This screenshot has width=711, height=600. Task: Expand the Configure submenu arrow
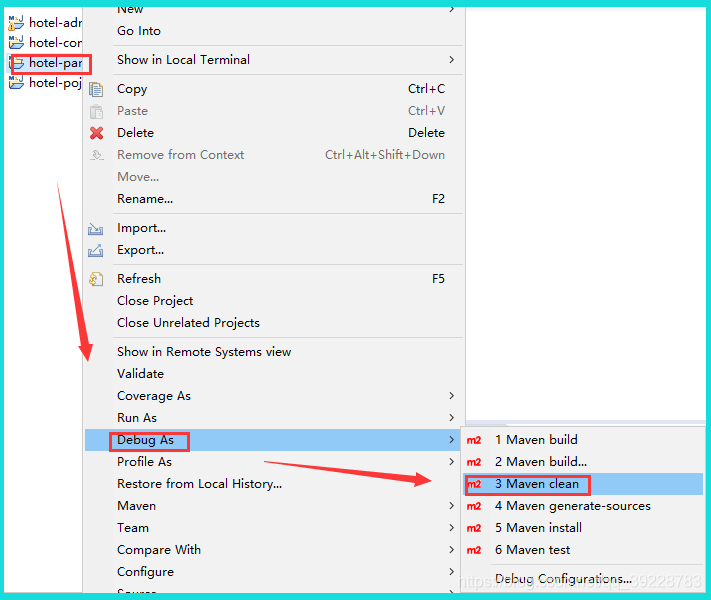(452, 571)
